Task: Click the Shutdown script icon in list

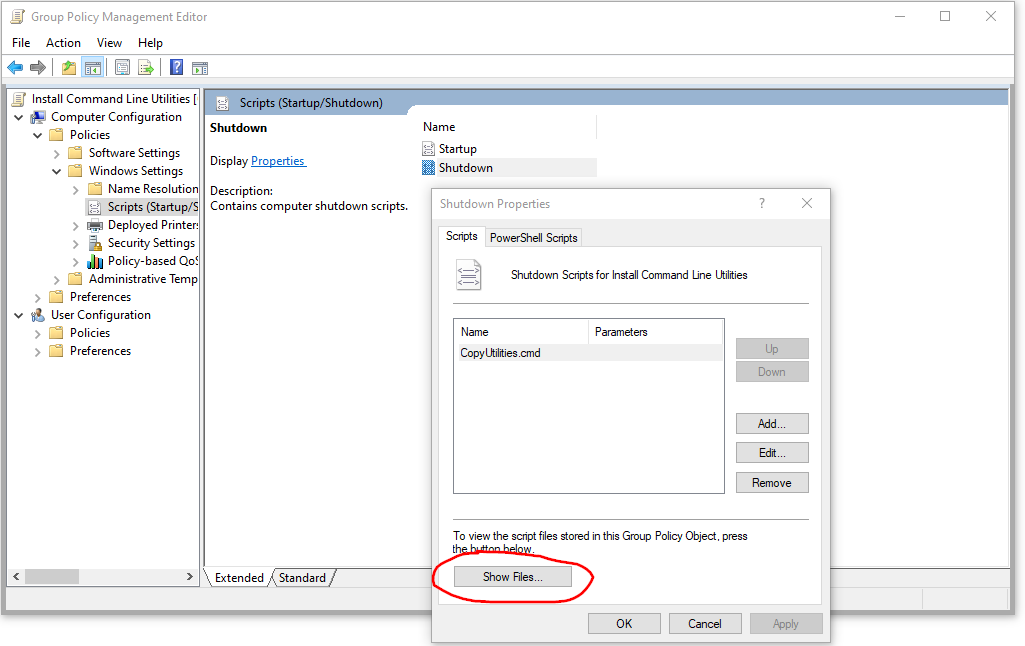Action: pos(428,167)
